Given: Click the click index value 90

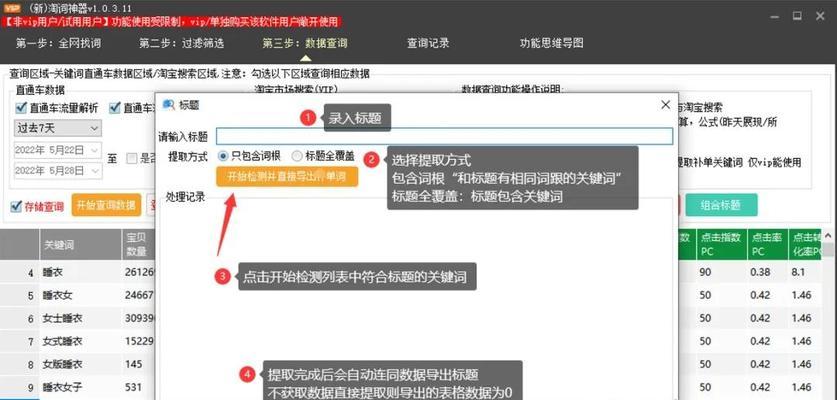Looking at the screenshot, I should 706,272.
